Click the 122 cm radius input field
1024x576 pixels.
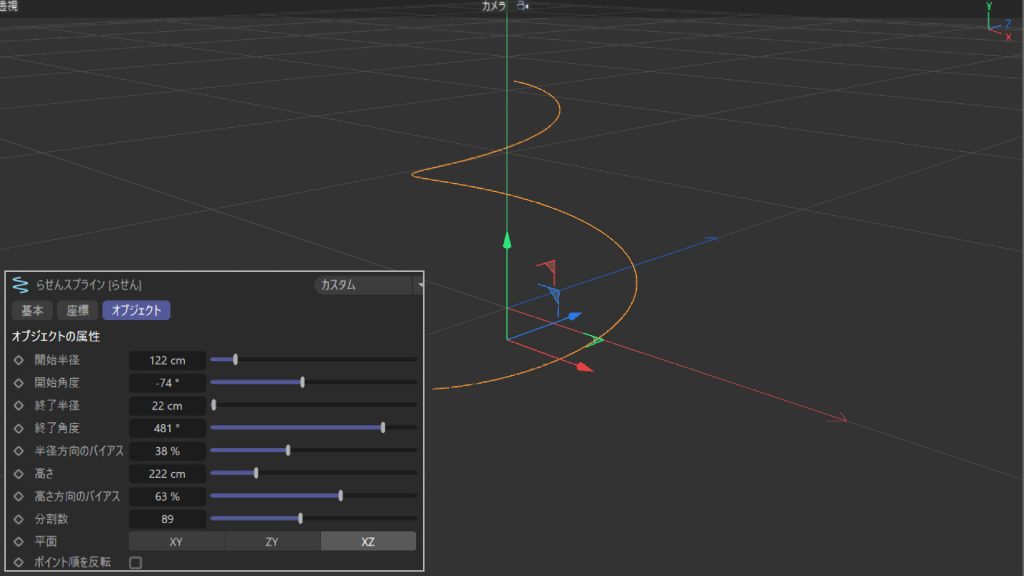pyautogui.click(x=167, y=359)
